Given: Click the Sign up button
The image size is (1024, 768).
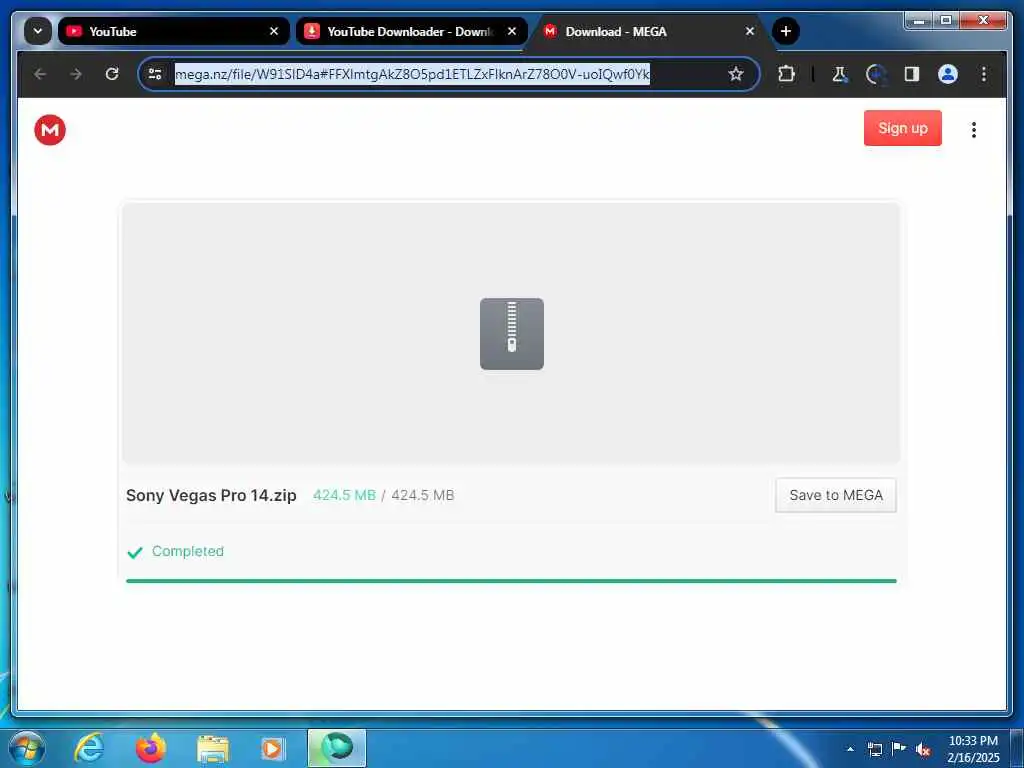Looking at the screenshot, I should click(x=902, y=128).
